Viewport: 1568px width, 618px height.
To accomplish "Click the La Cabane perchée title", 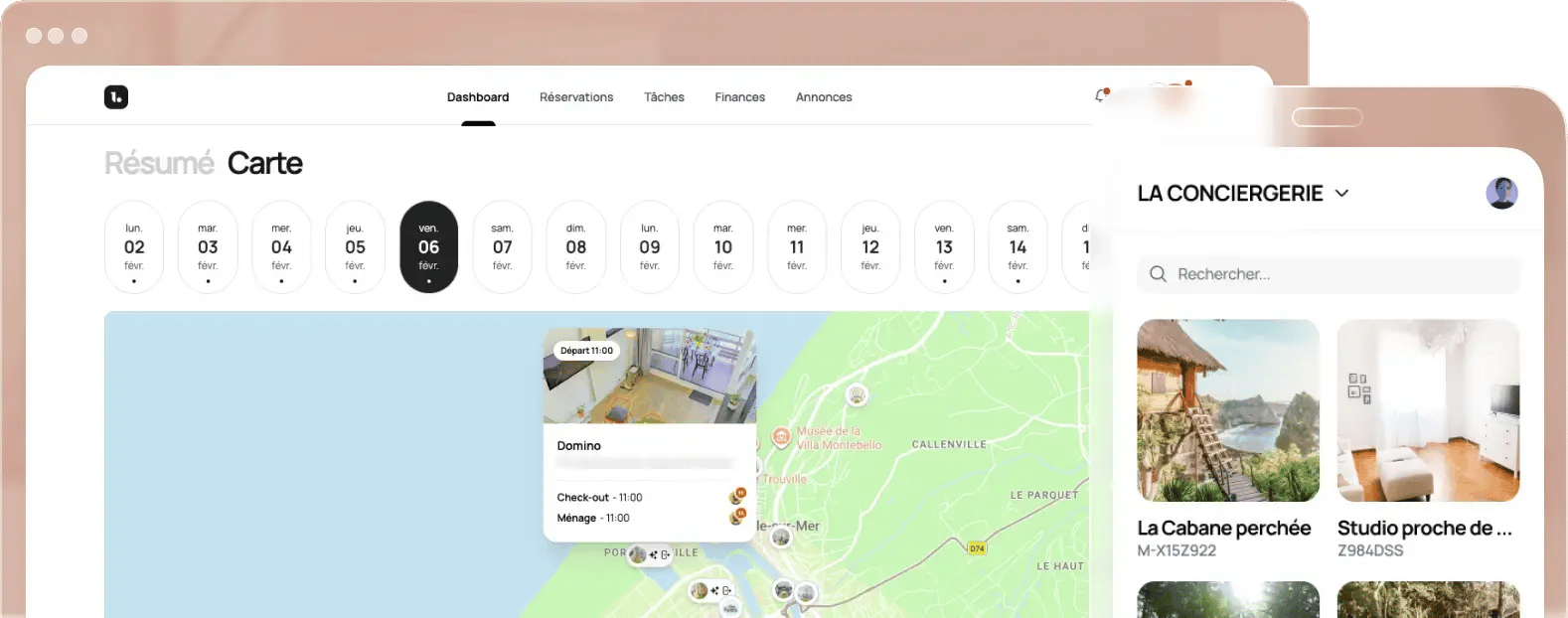I will coord(1224,529).
